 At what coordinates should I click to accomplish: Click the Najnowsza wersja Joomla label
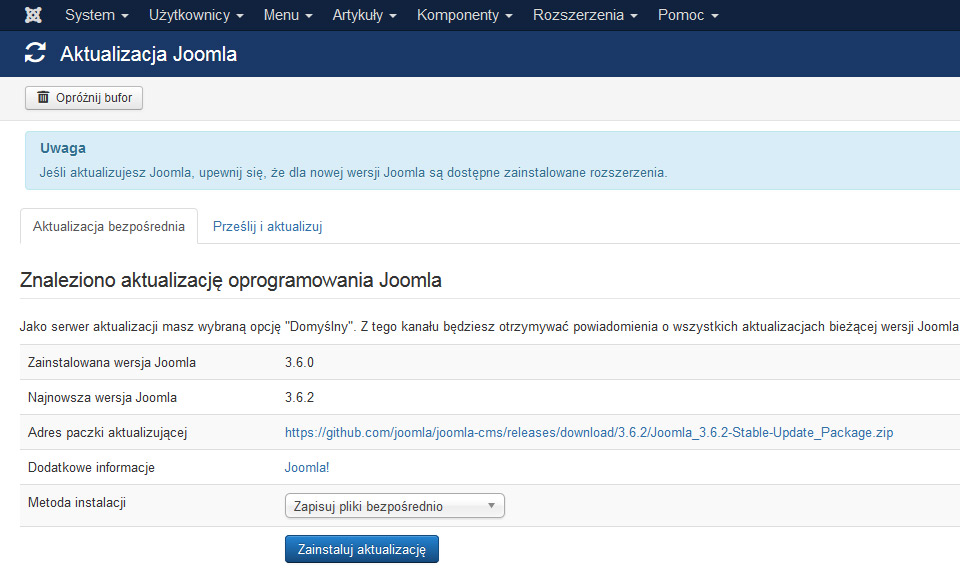pos(102,397)
